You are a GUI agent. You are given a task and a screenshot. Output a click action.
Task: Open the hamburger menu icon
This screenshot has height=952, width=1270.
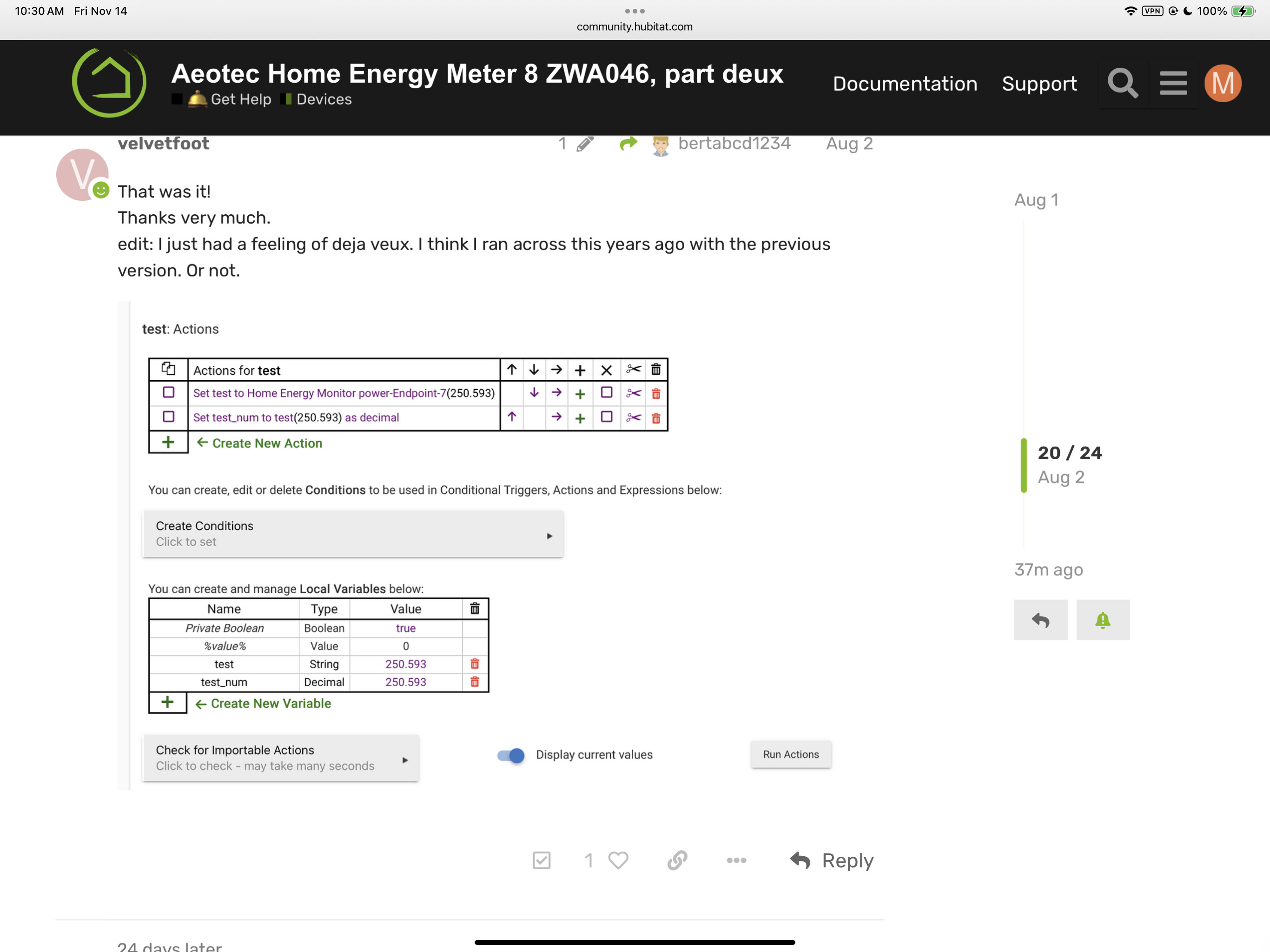pos(1173,84)
